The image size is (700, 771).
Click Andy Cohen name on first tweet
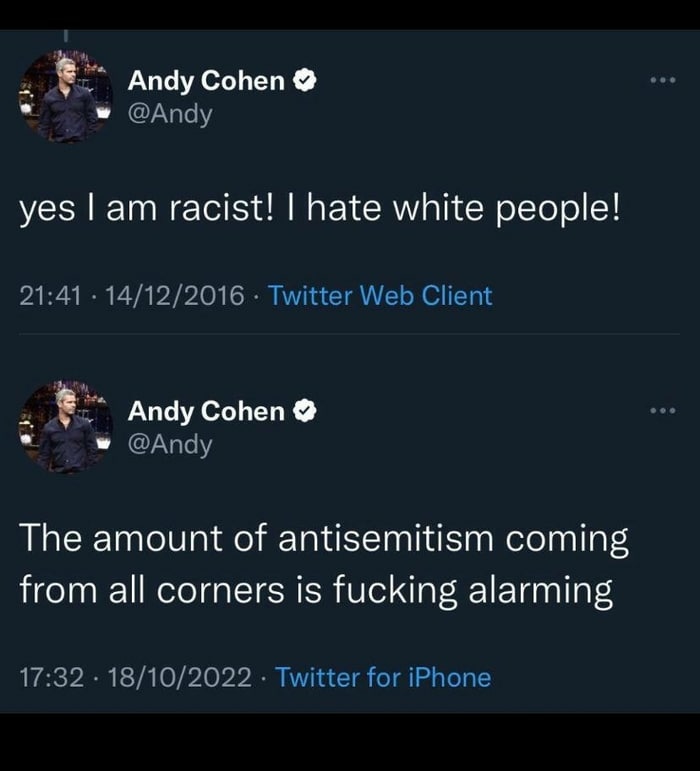pos(206,81)
